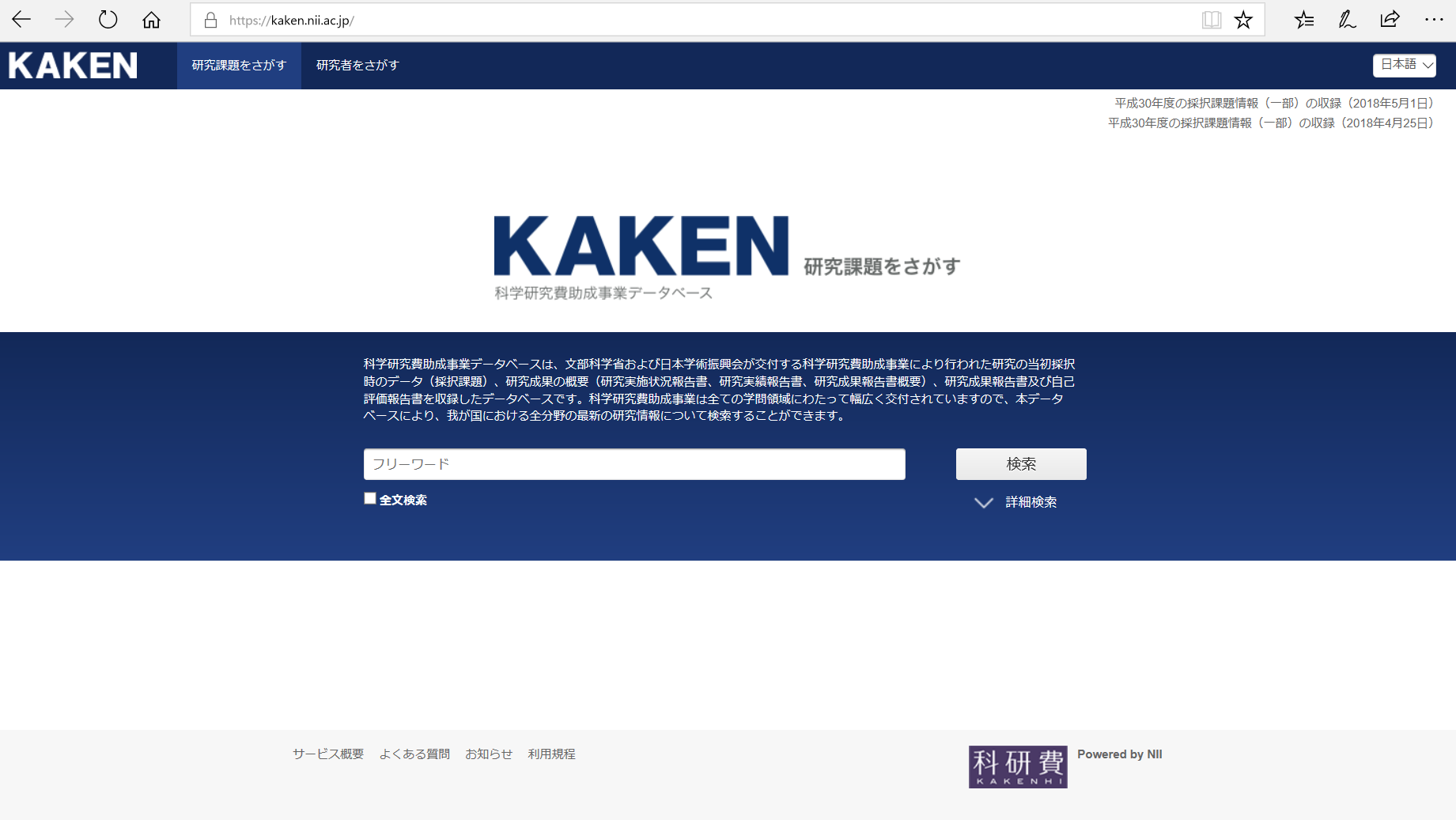Open the browser home page icon

click(x=151, y=20)
